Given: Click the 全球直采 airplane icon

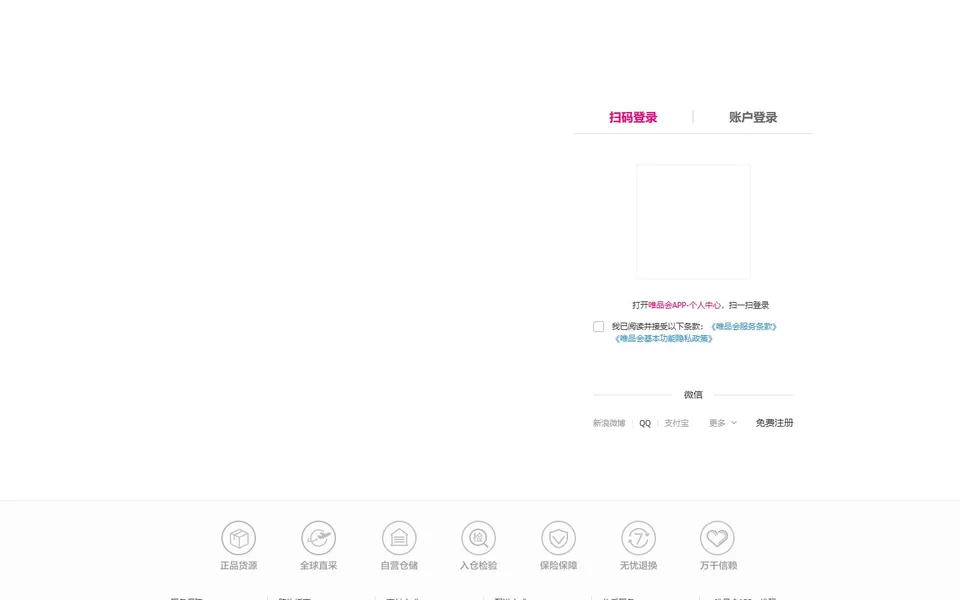Looking at the screenshot, I should (x=318, y=538).
